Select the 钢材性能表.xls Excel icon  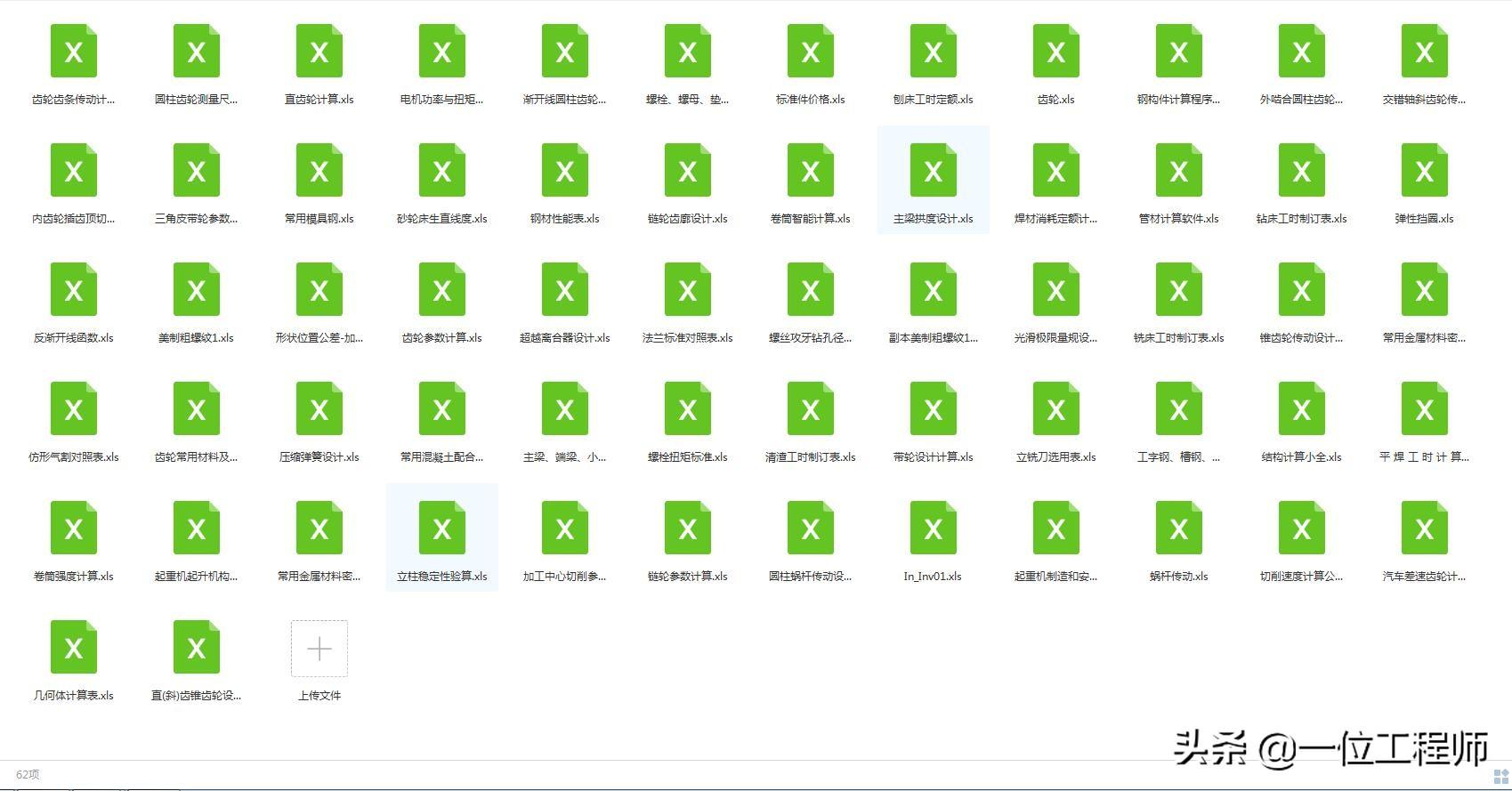(x=565, y=171)
